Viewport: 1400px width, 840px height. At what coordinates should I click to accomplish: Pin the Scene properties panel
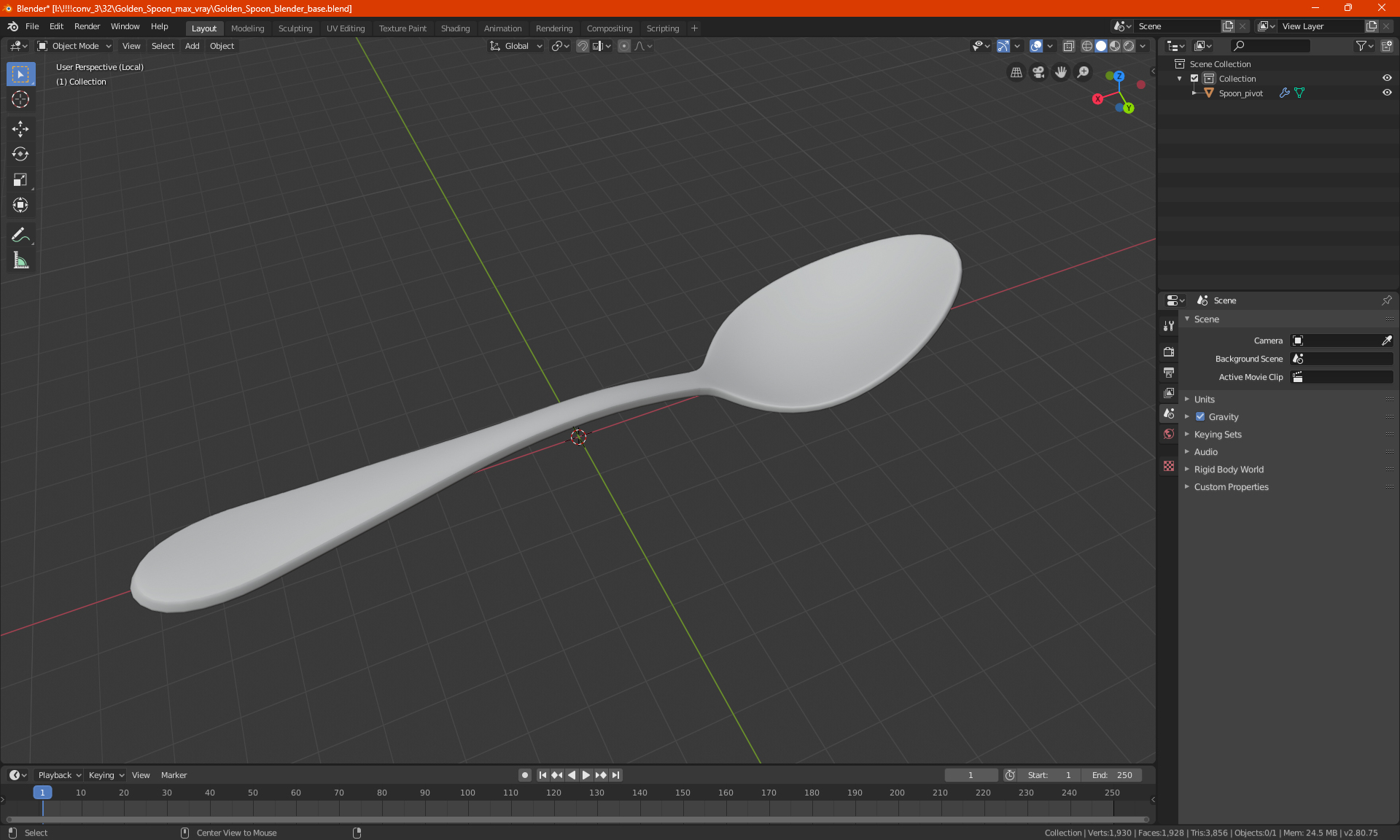(1386, 300)
